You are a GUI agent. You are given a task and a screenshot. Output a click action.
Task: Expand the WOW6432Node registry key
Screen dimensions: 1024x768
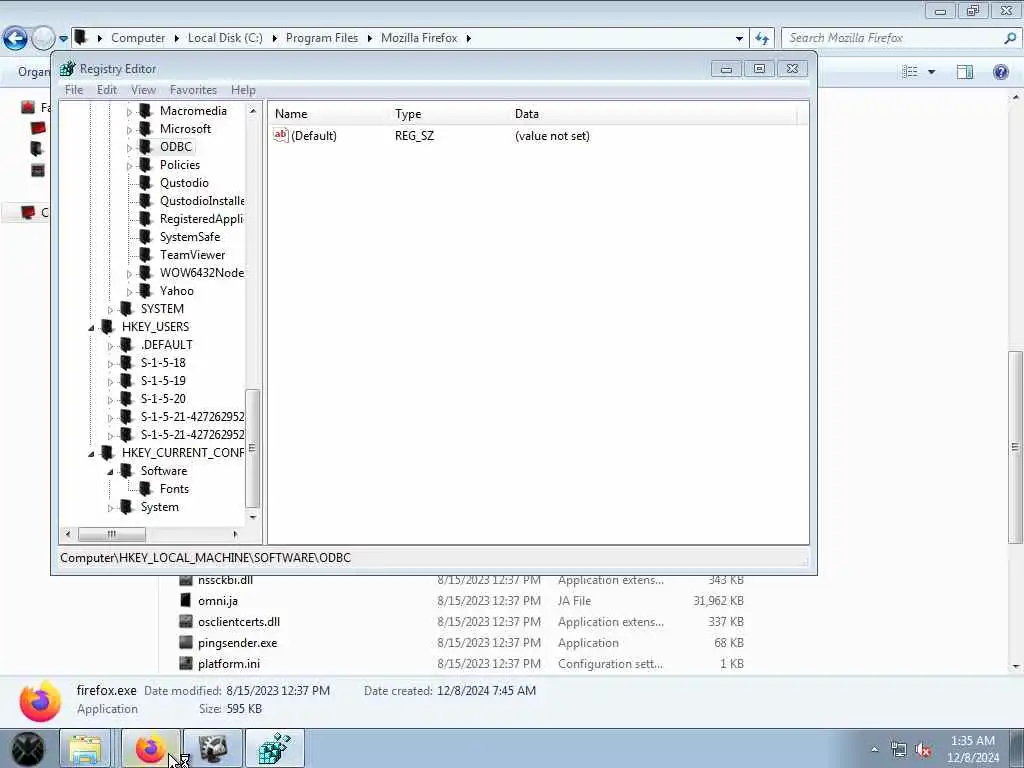pyautogui.click(x=129, y=274)
